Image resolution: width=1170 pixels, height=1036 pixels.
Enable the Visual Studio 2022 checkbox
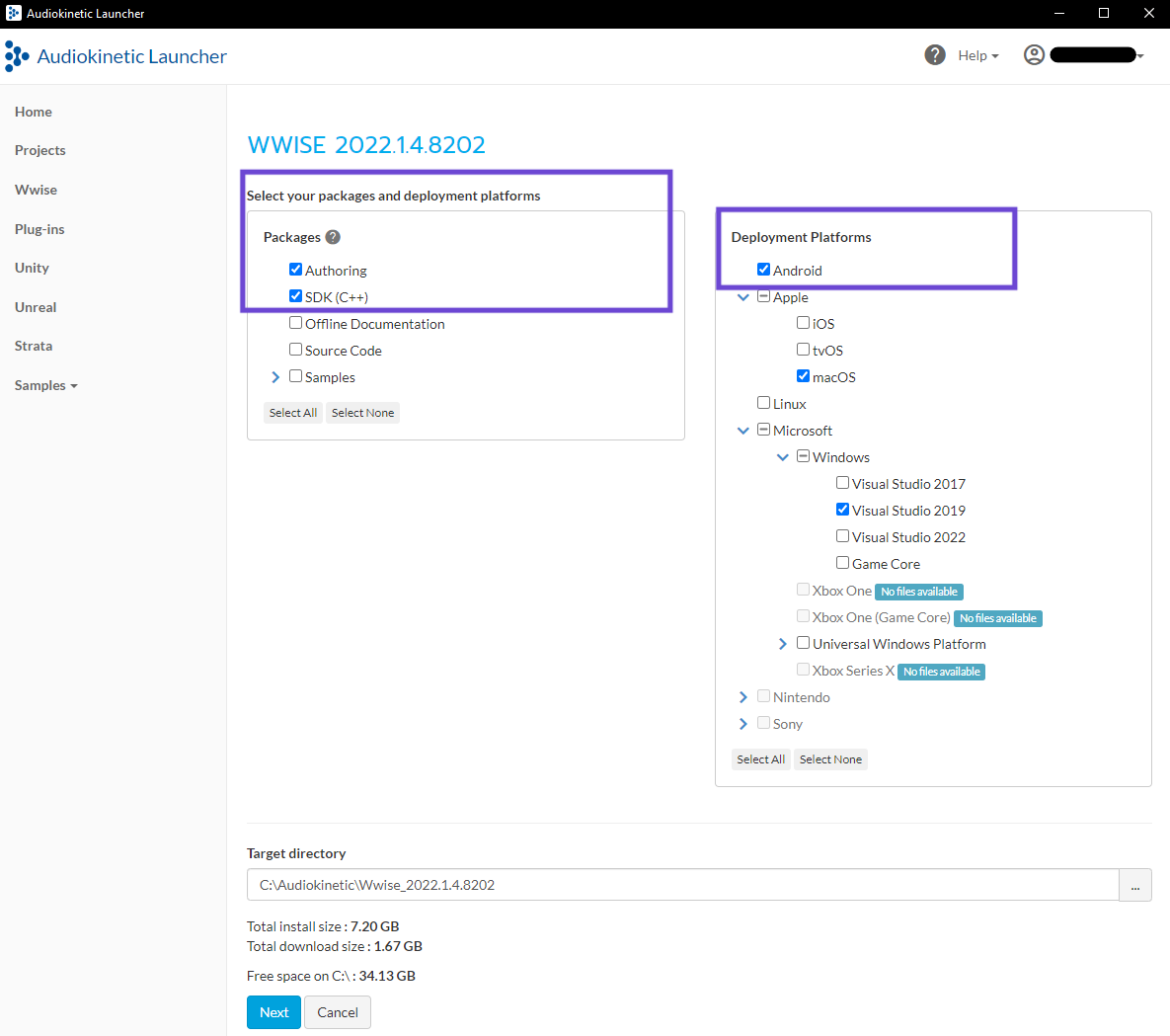[842, 535]
